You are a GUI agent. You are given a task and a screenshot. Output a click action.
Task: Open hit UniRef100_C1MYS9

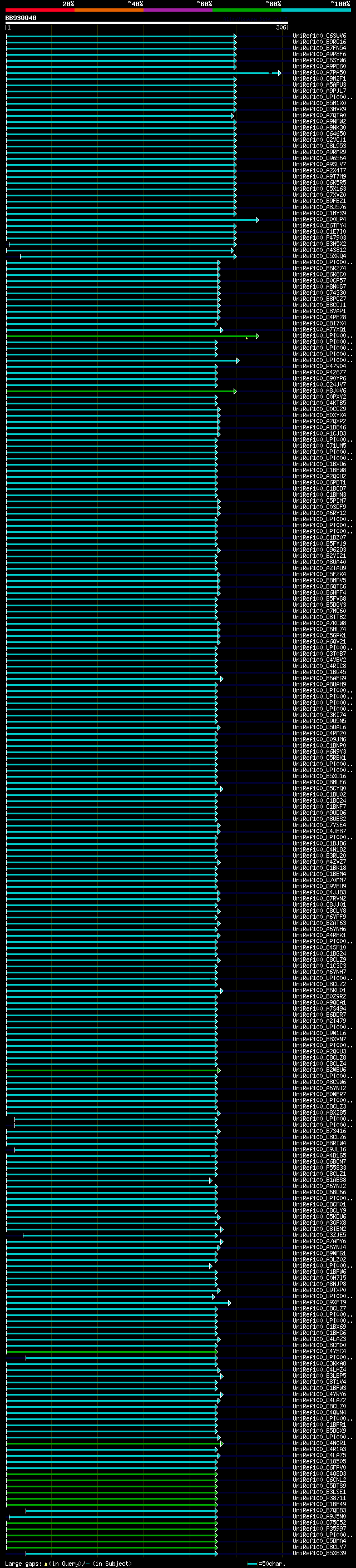coord(319,213)
